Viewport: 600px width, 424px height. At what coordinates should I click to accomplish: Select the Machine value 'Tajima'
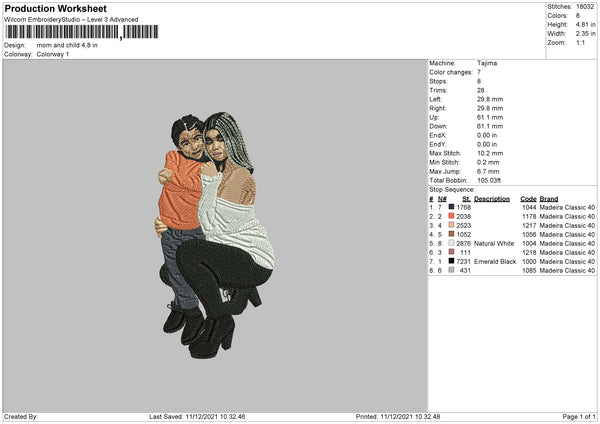(487, 63)
